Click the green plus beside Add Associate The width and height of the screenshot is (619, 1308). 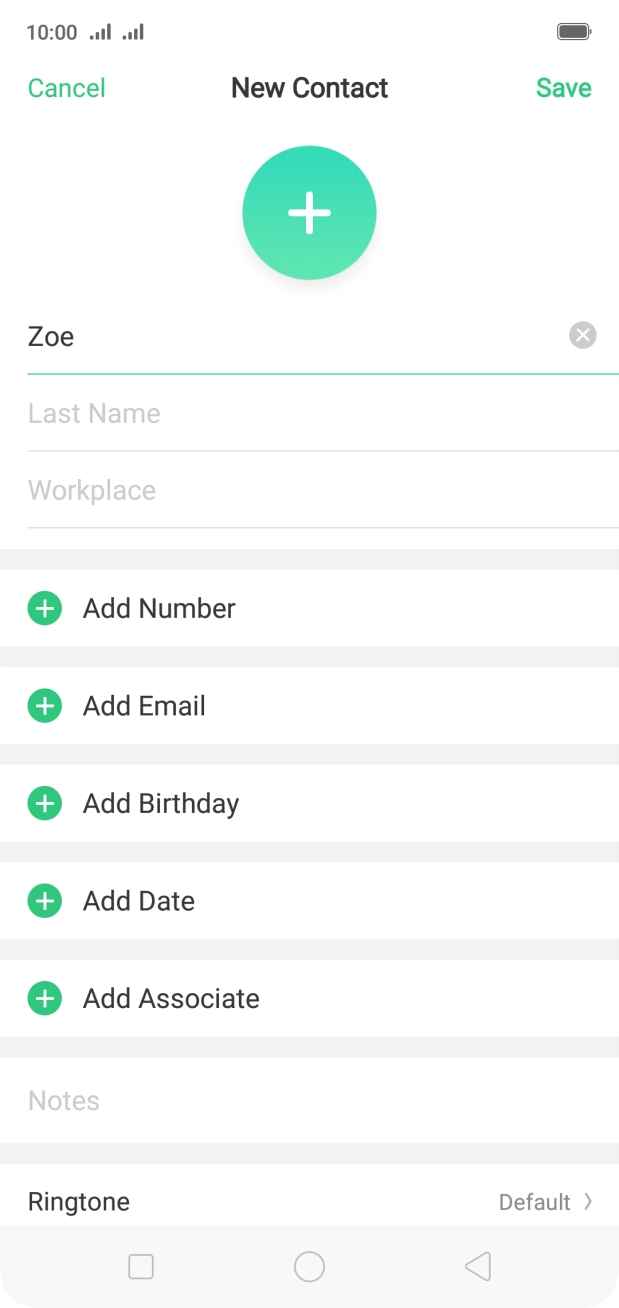pos(44,998)
